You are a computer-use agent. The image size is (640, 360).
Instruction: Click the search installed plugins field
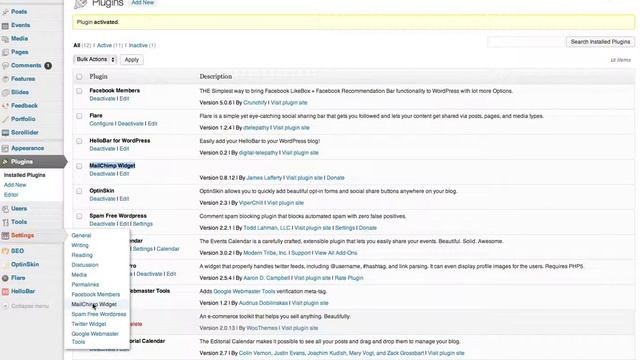[525, 42]
